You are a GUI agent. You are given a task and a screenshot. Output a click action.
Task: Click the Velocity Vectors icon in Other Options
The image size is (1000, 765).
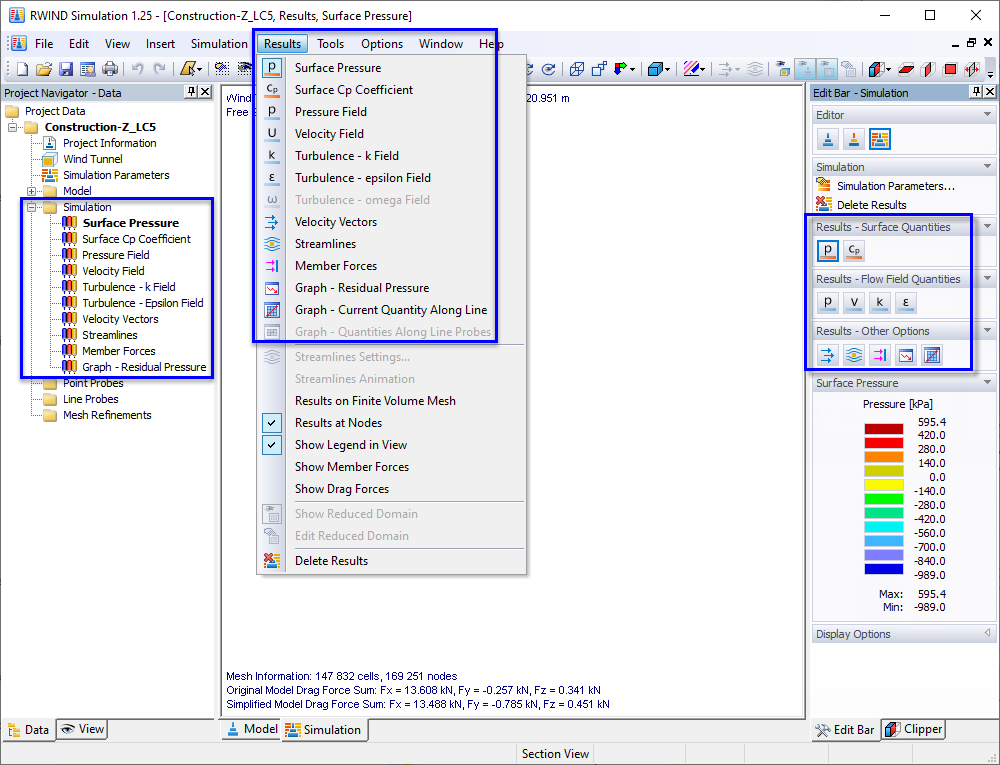pyautogui.click(x=828, y=355)
